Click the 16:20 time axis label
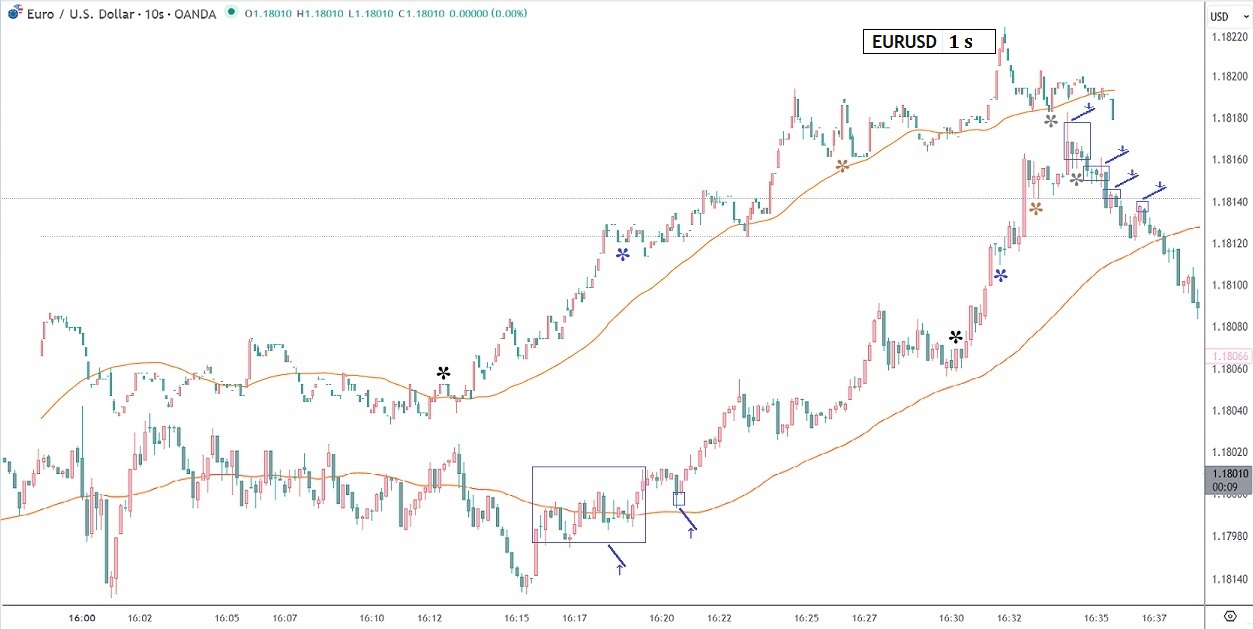 coord(662,619)
